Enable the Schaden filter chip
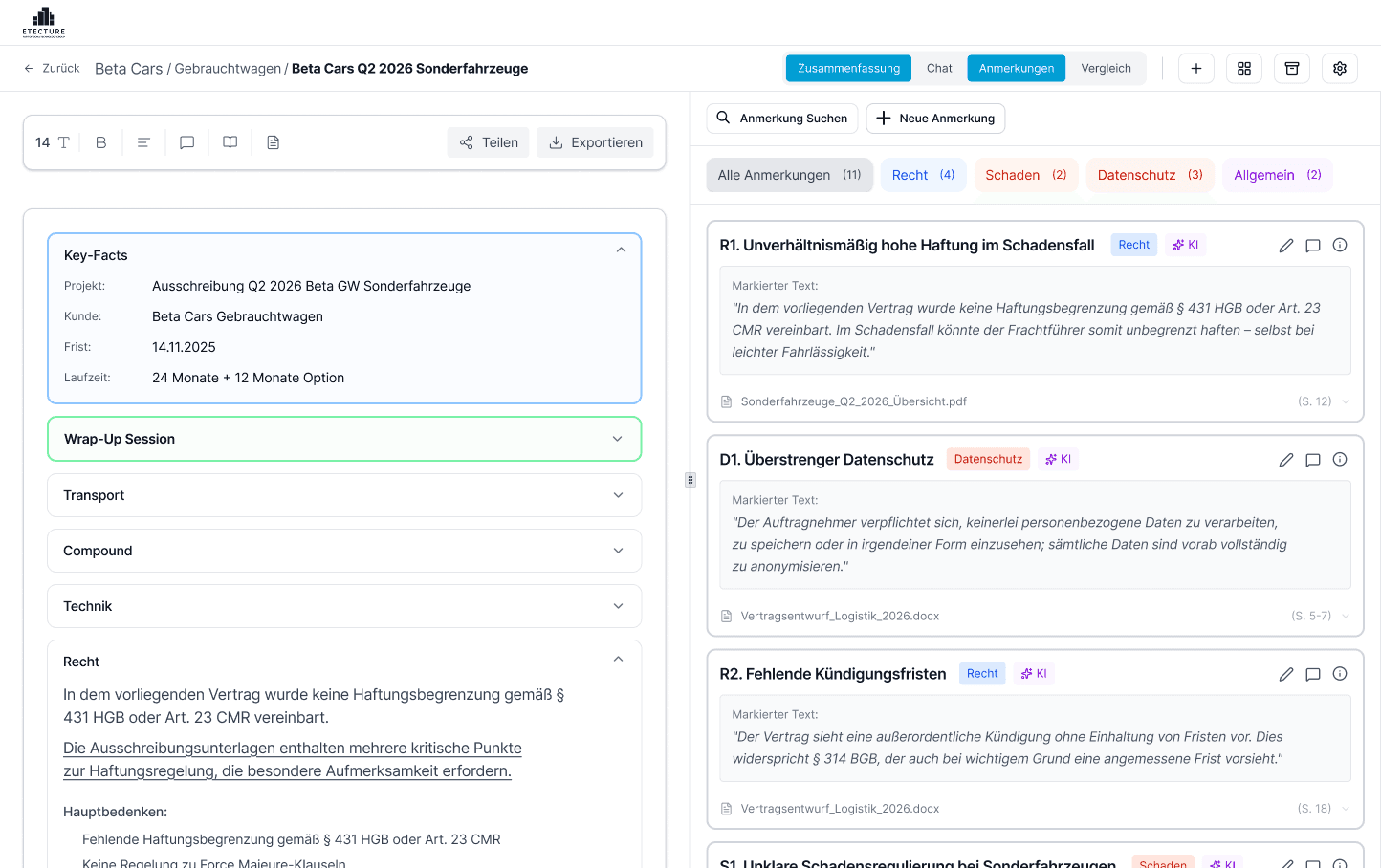 (x=1026, y=175)
